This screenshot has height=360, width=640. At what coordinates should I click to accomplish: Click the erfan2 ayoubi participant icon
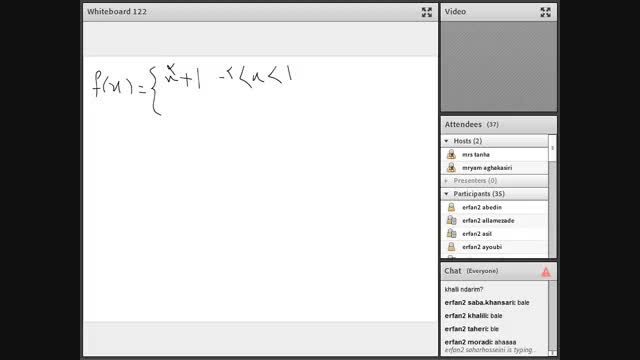coord(451,247)
